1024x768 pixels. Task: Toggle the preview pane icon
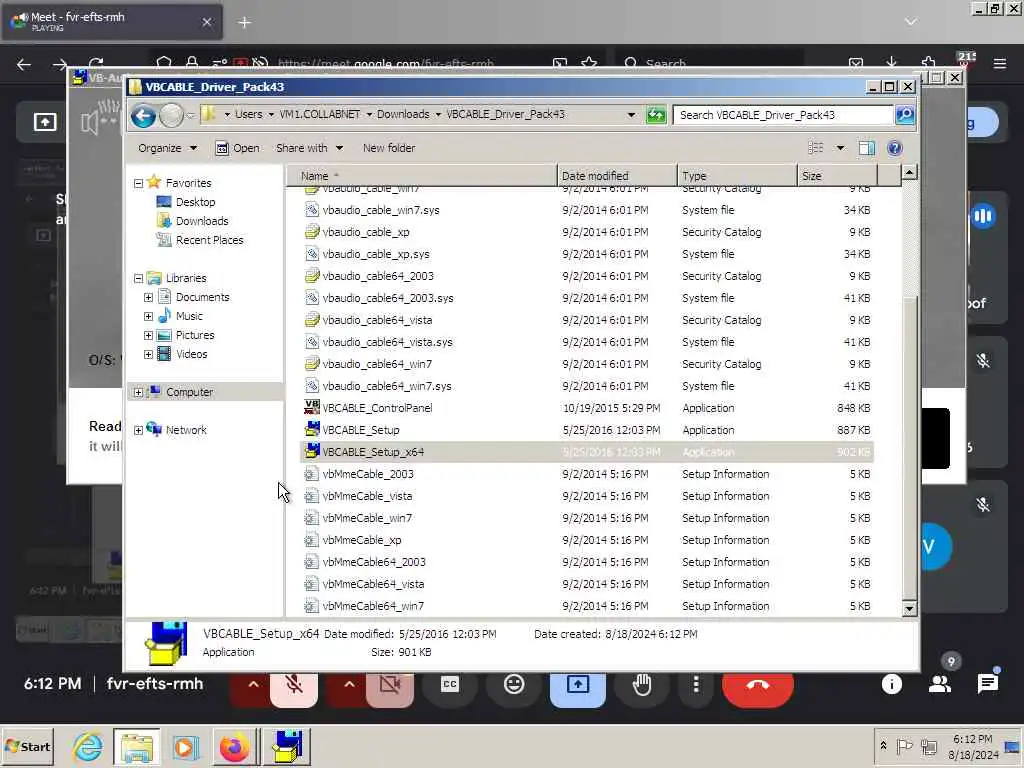click(x=867, y=148)
